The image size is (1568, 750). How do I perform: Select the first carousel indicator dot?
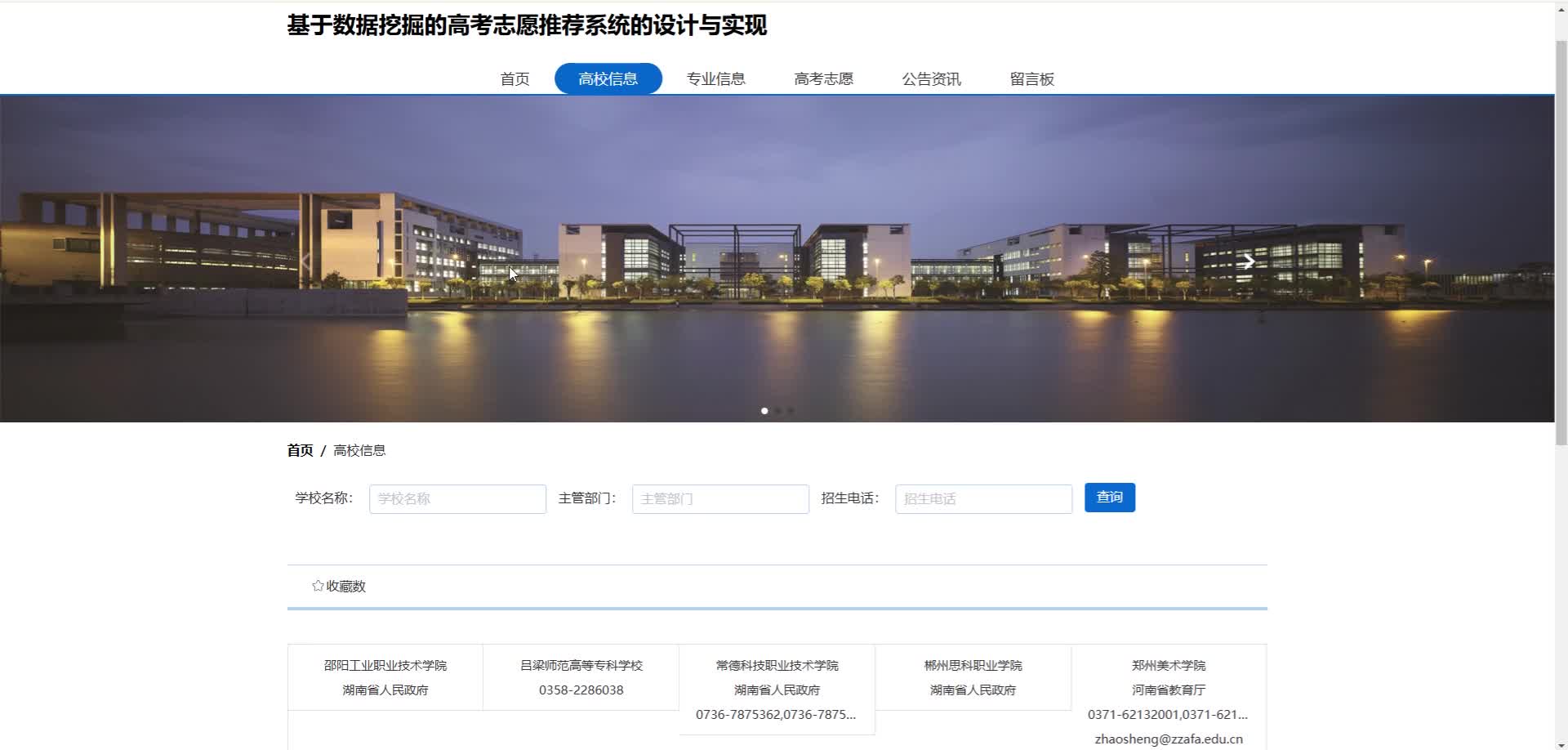click(x=764, y=411)
